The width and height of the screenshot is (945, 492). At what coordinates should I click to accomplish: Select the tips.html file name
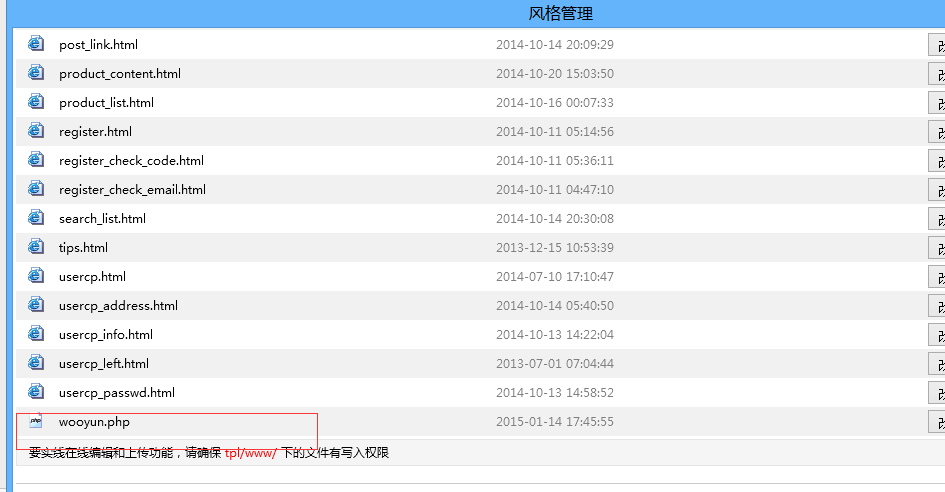(x=83, y=247)
